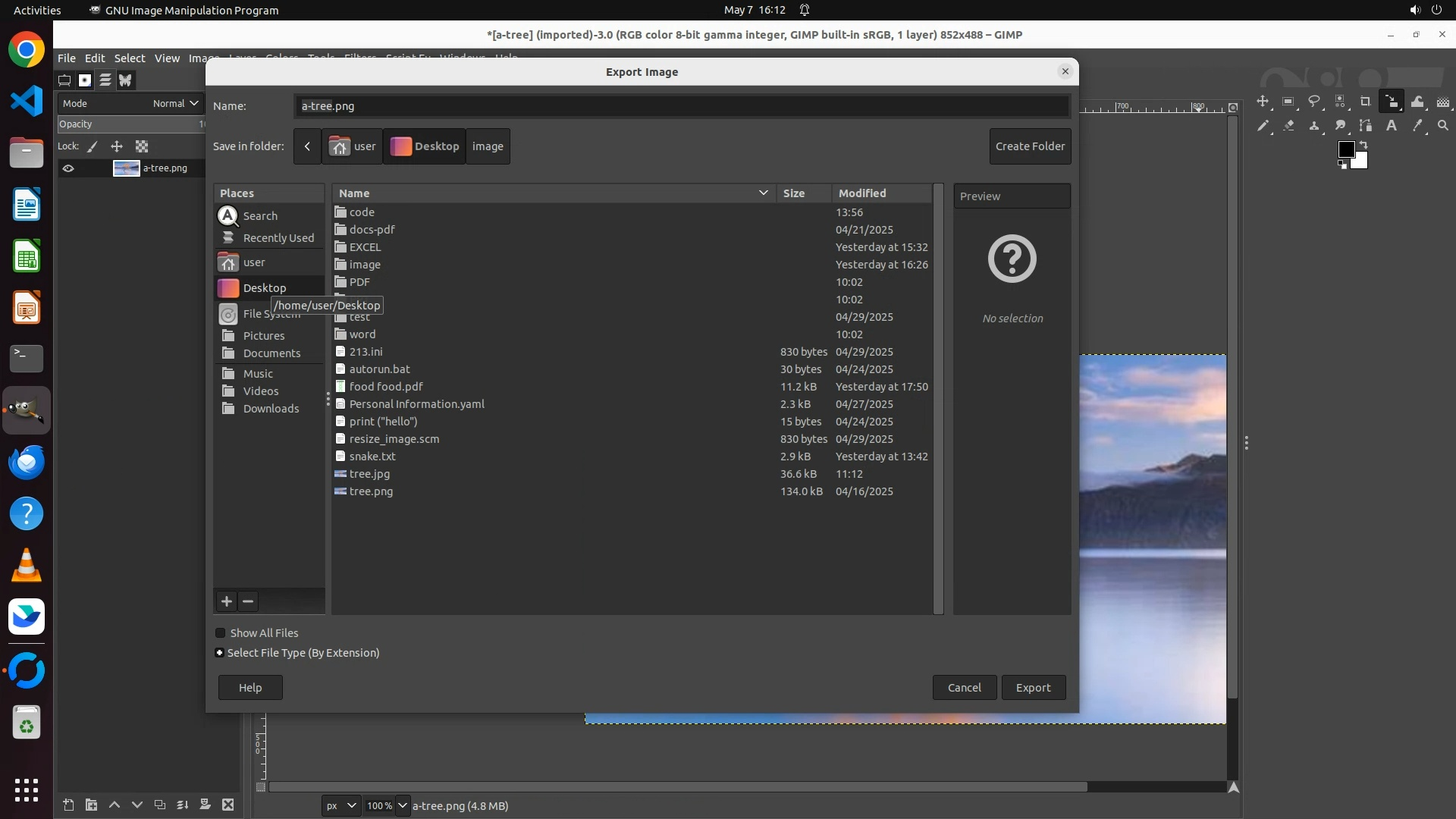Select the Eraser tool
The image size is (1456, 819).
[1288, 126]
